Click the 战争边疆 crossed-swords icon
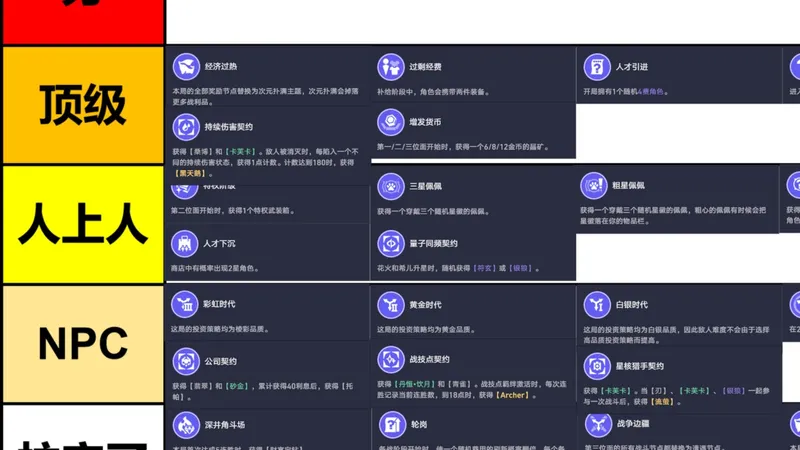Screen dimensions: 800x450 point(597,423)
